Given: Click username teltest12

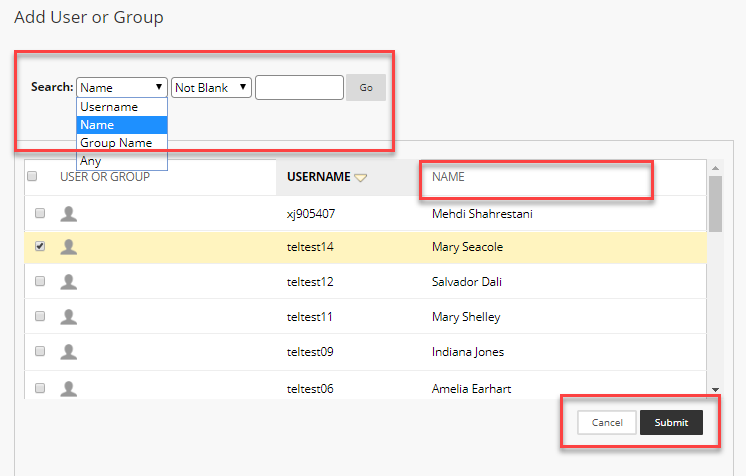Looking at the screenshot, I should click(x=310, y=282).
